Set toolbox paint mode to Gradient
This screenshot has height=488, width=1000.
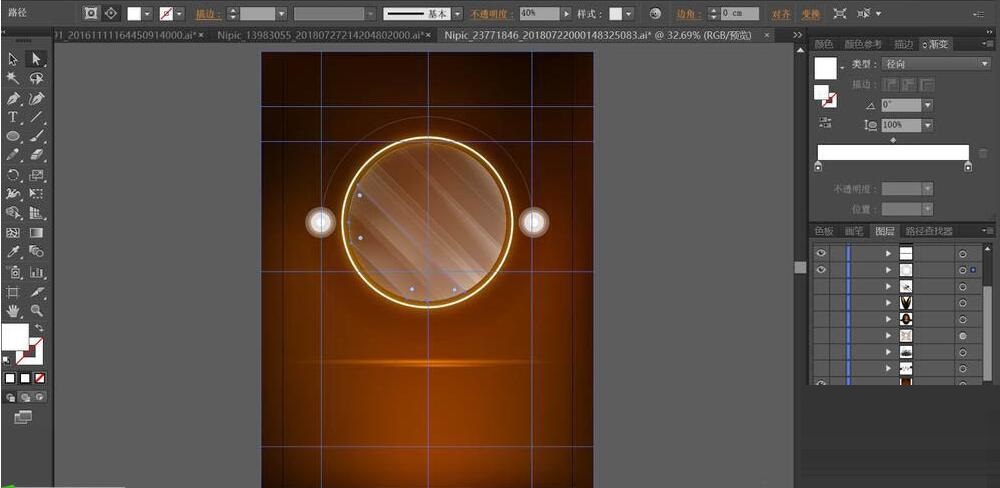[25, 378]
